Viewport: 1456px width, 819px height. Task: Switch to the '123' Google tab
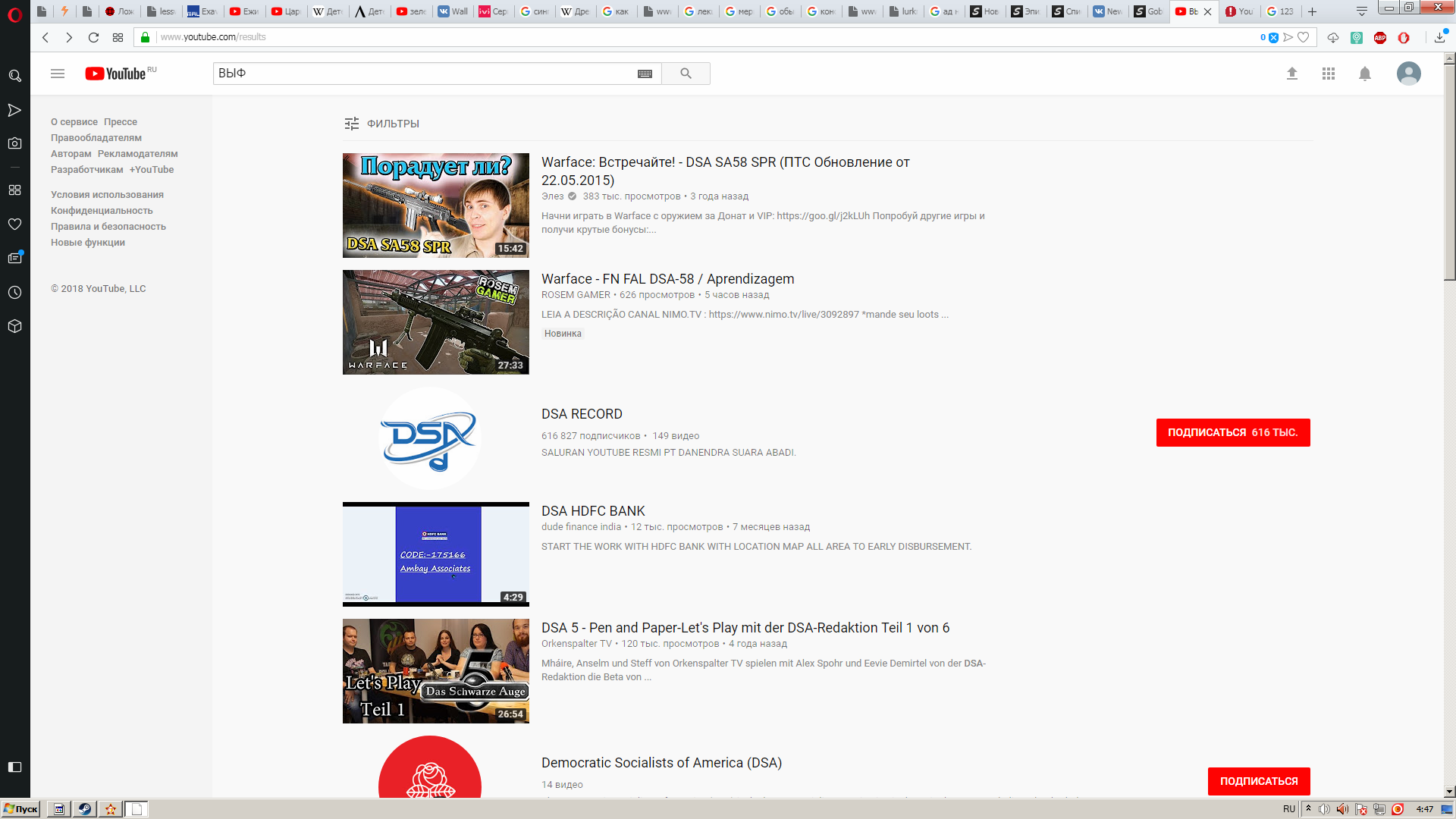click(1280, 11)
